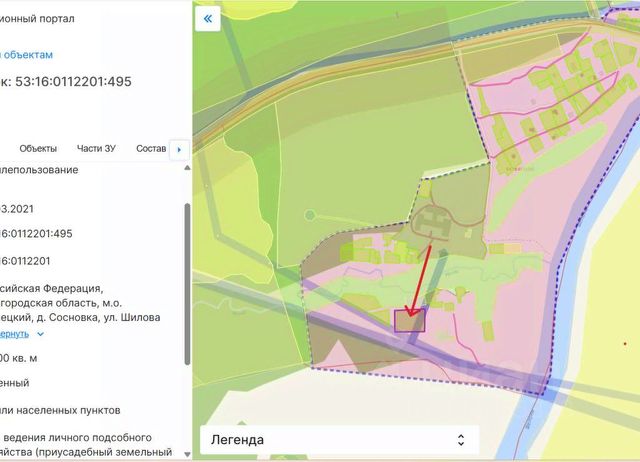The width and height of the screenshot is (640, 462).
Task: Click the info panel's scroll-up arrow
Action: [187, 168]
